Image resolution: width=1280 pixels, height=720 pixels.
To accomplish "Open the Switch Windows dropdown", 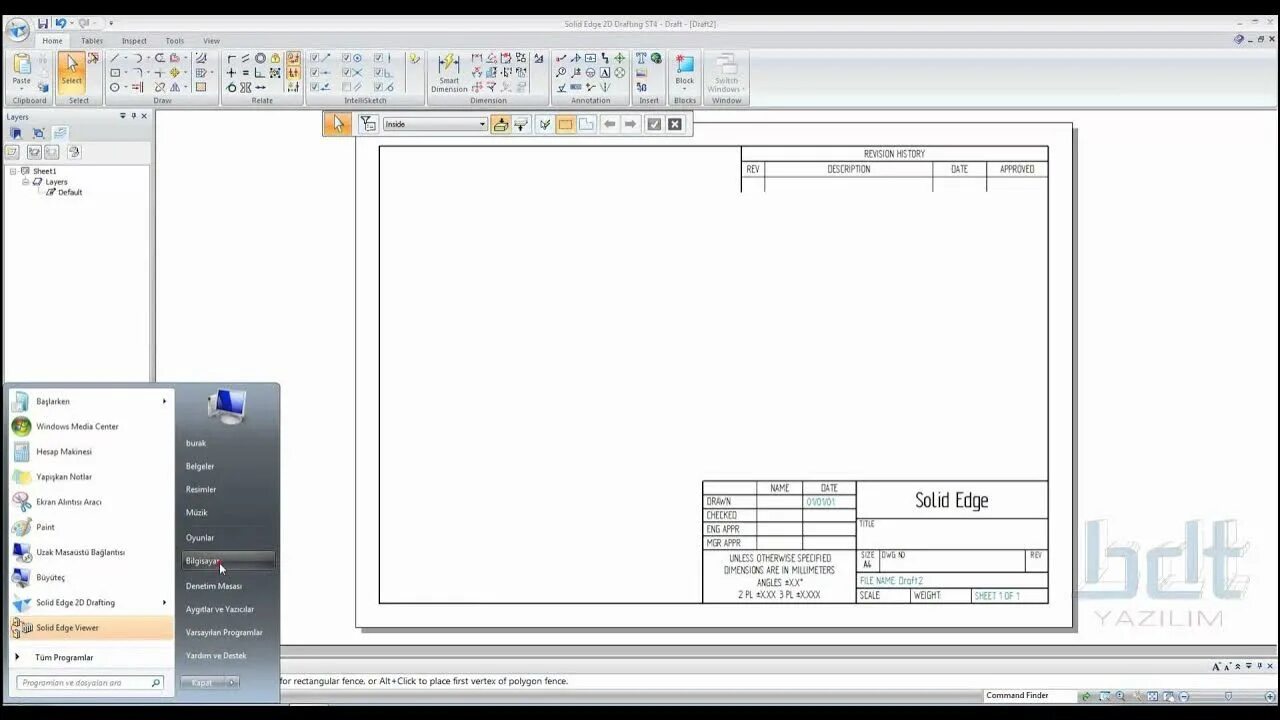I will (x=726, y=72).
